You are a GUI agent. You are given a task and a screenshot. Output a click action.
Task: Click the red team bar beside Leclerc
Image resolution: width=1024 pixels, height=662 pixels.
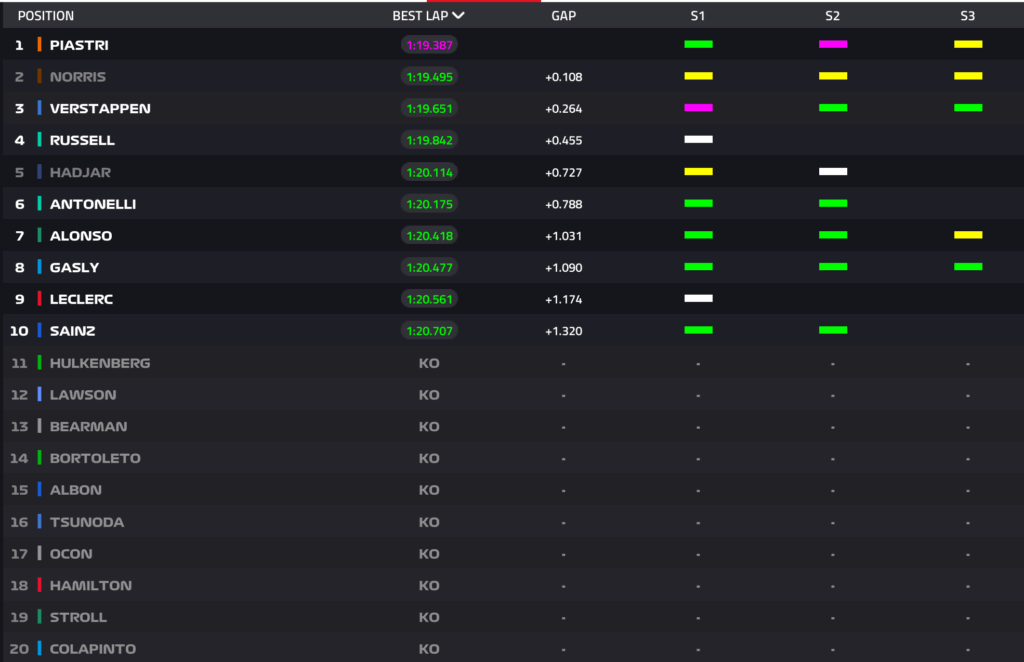[39, 299]
